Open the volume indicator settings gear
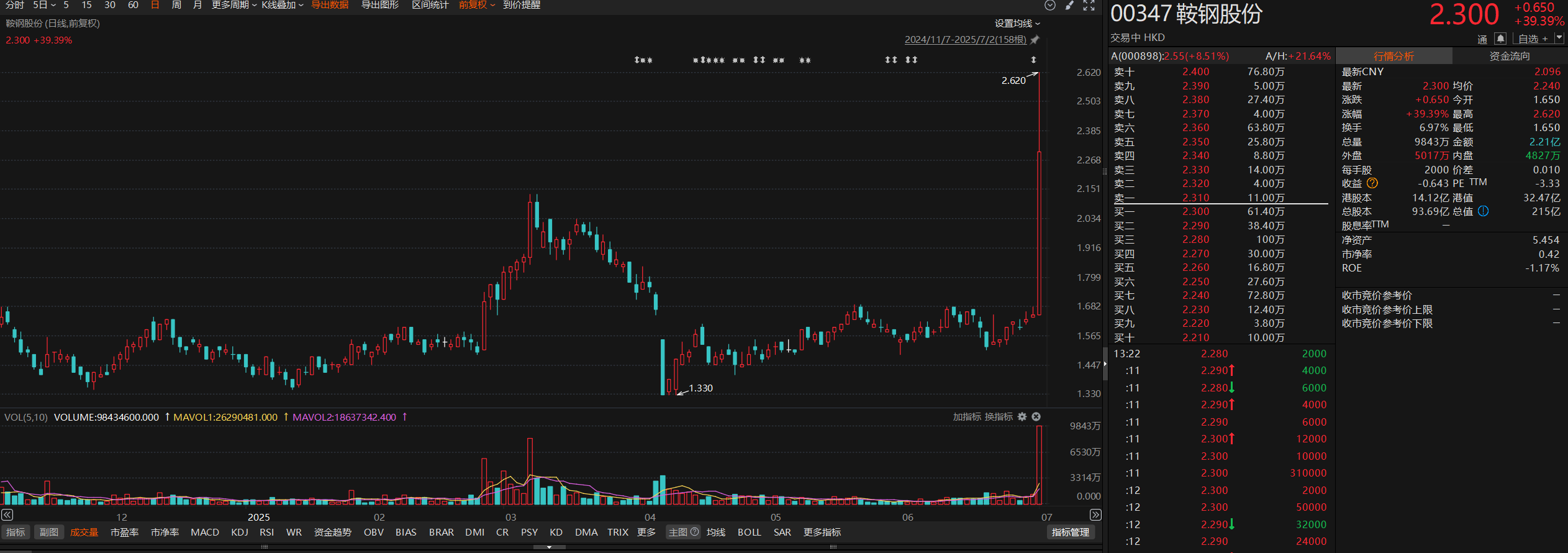This screenshot has height=553, width=1568. [1022, 417]
